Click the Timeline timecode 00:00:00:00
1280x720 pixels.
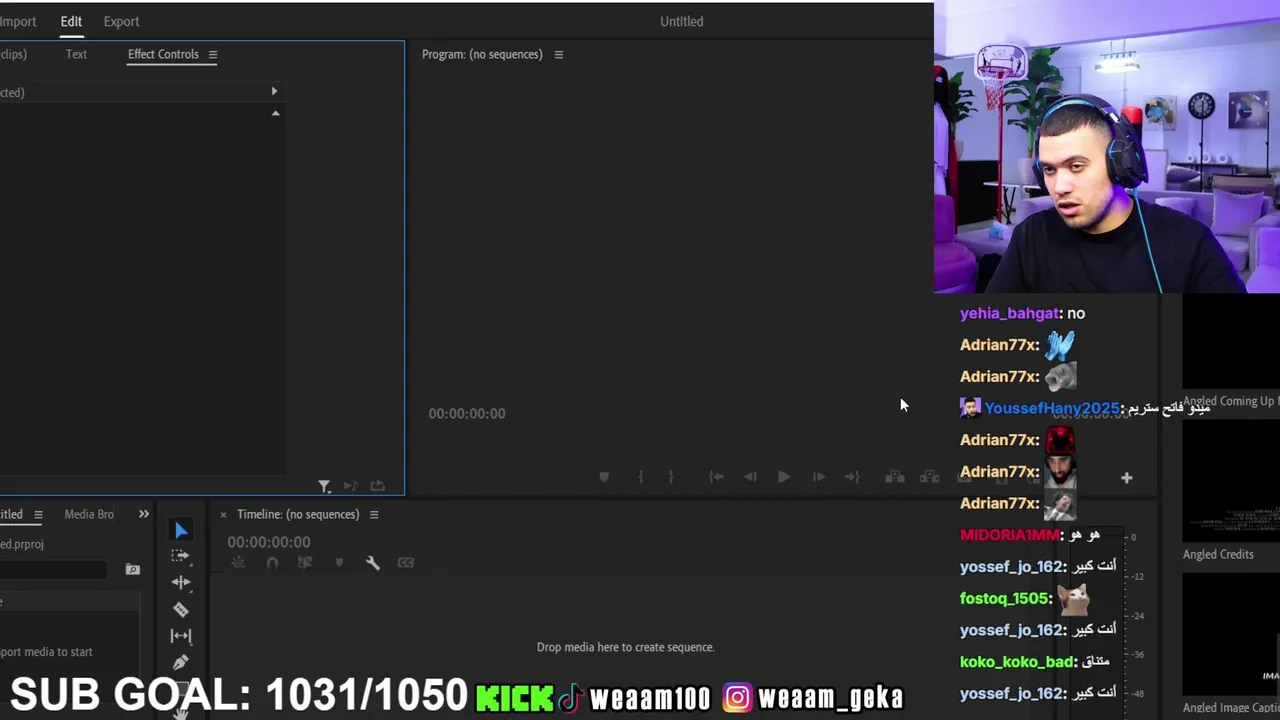click(x=268, y=542)
